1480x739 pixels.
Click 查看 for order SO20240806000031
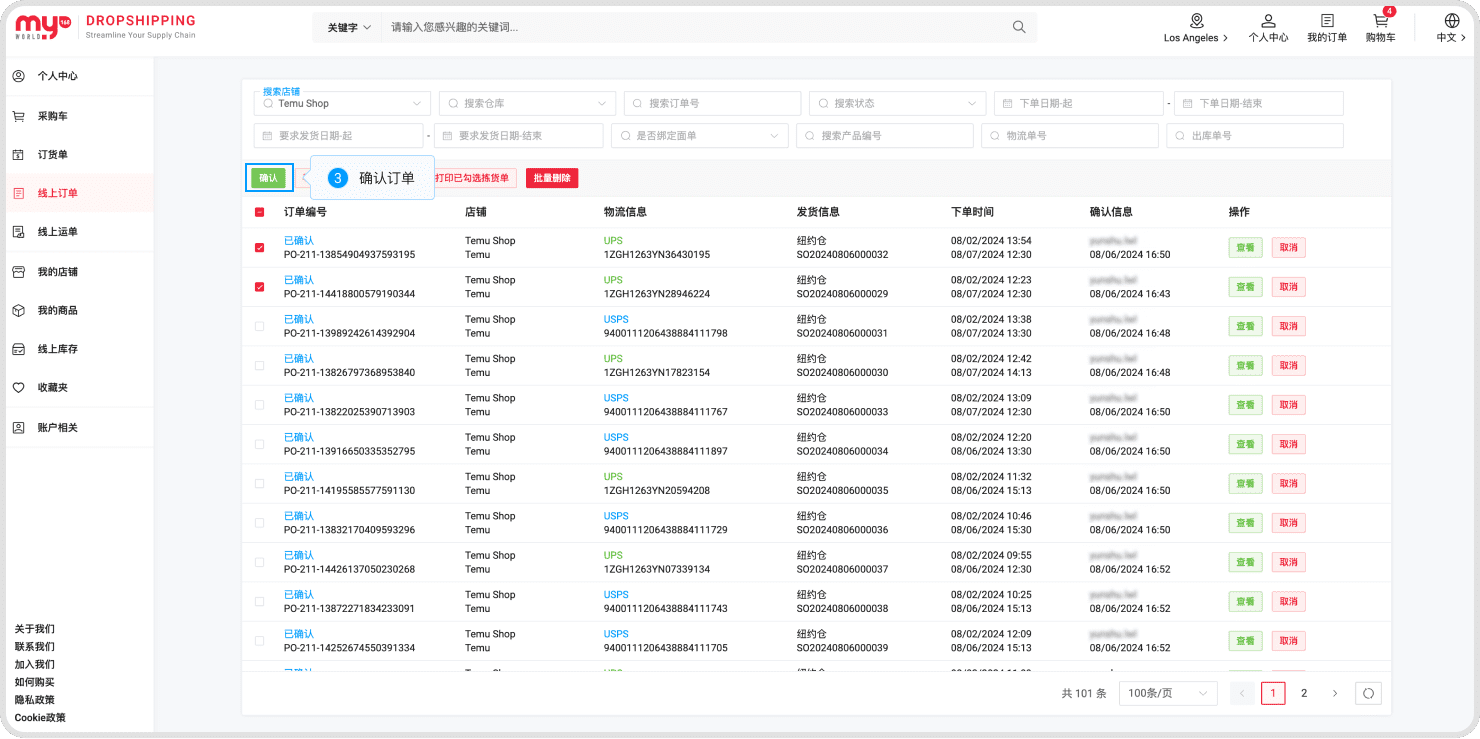point(1245,326)
